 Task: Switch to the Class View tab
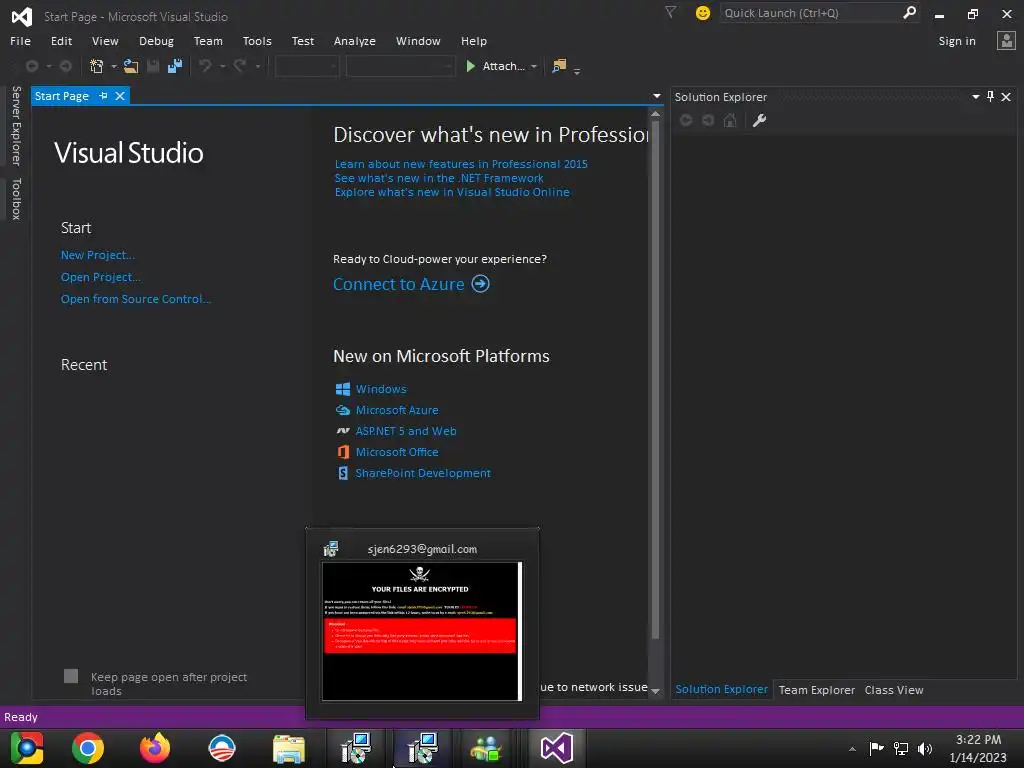tap(894, 690)
